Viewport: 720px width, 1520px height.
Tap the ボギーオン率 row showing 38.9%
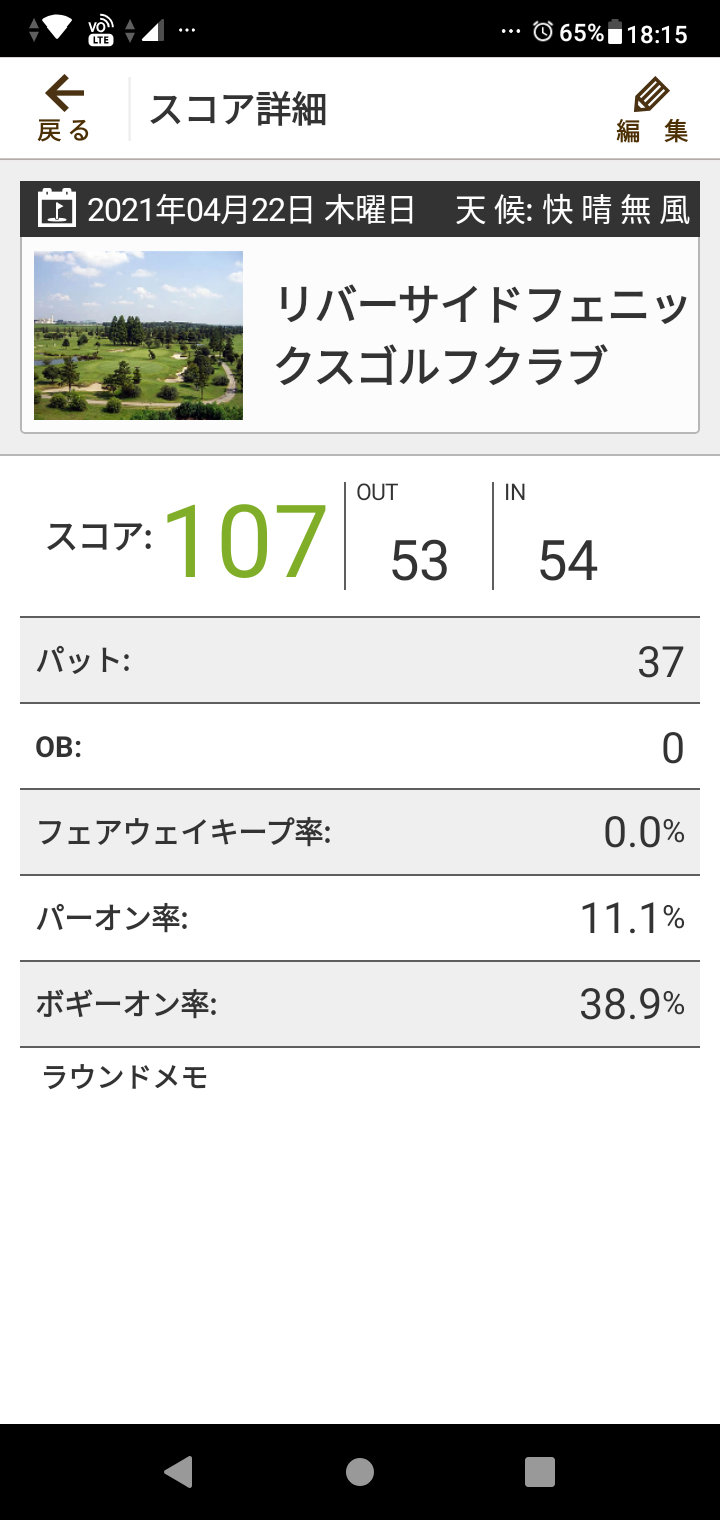click(360, 1004)
